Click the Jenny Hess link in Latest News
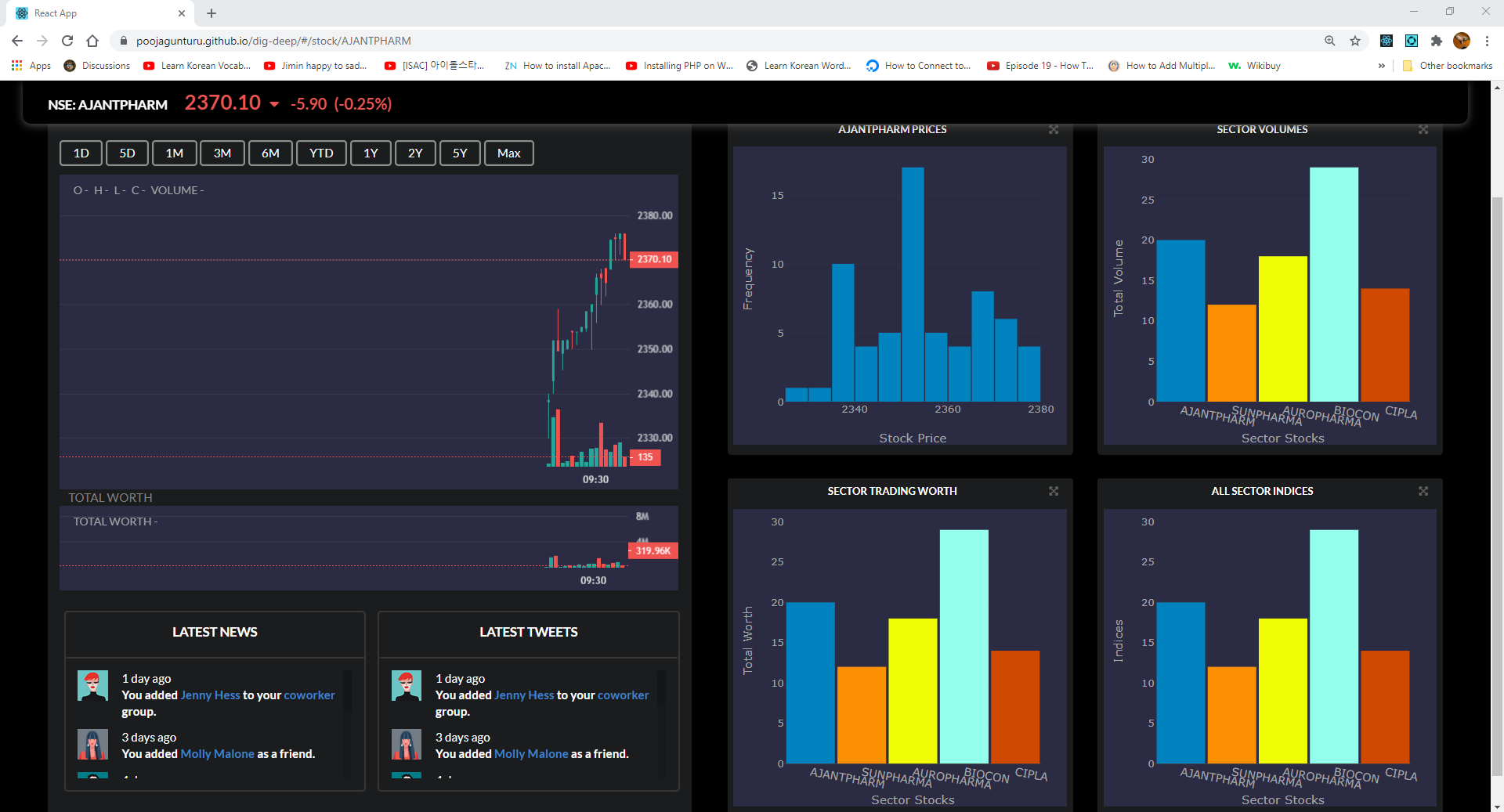Viewport: 1504px width, 812px height. click(209, 695)
